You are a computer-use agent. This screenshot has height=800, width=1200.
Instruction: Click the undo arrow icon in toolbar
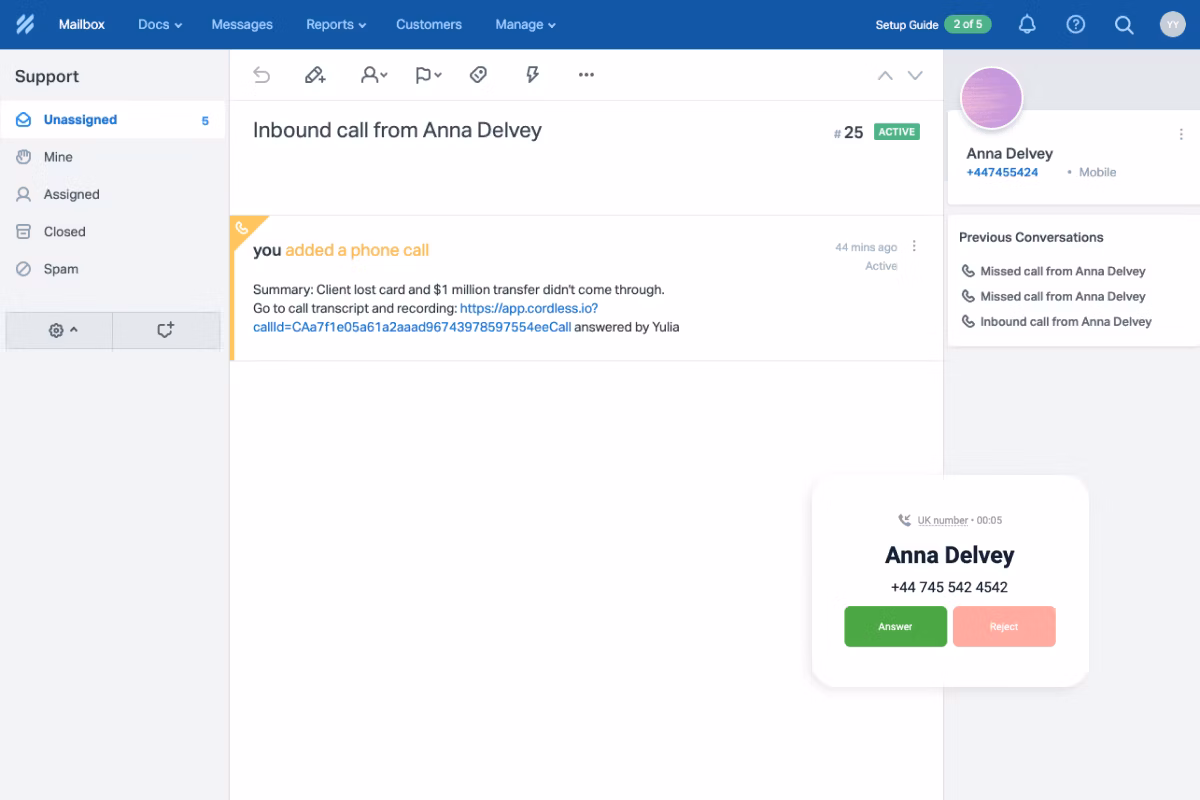tap(262, 75)
